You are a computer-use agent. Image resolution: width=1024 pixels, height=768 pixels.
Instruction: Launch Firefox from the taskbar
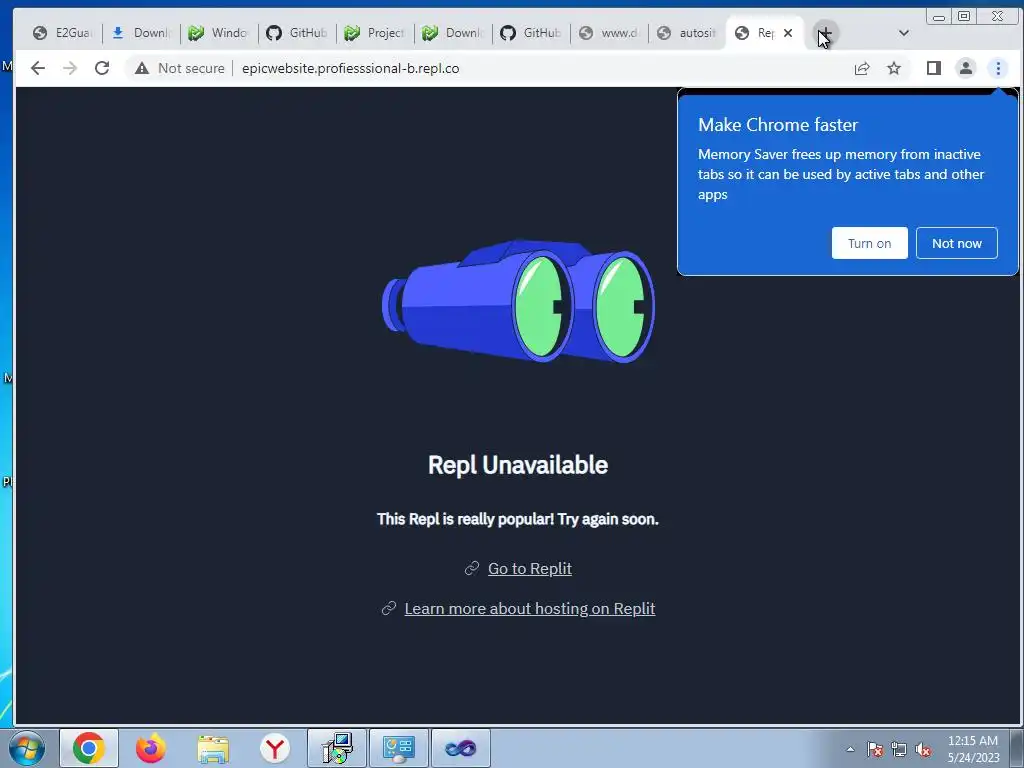[150, 748]
